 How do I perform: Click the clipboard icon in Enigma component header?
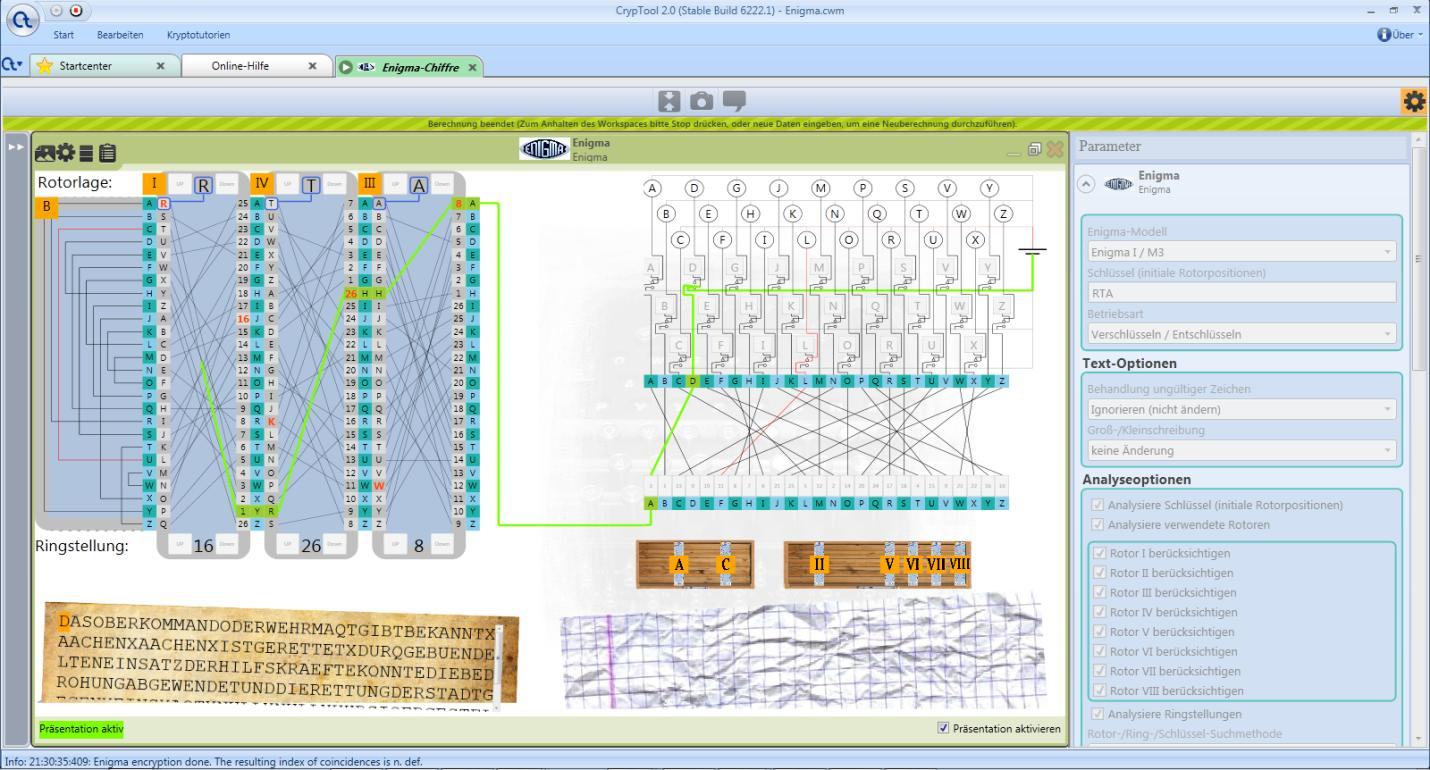click(106, 153)
